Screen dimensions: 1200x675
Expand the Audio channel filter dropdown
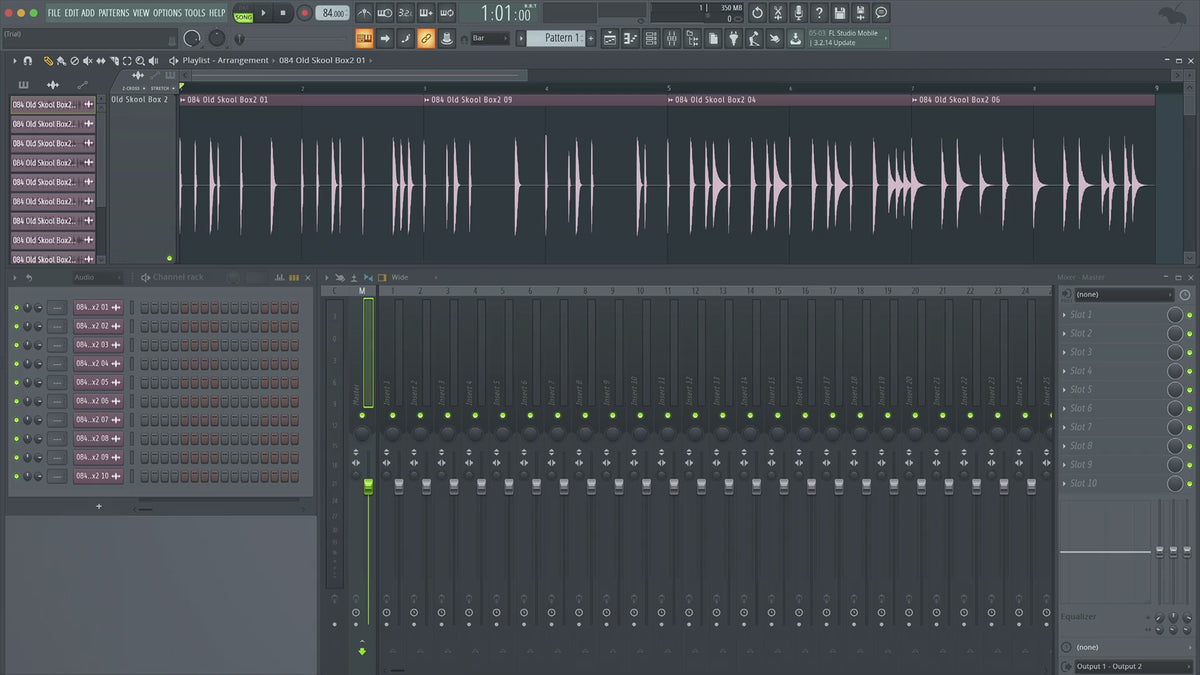[97, 277]
